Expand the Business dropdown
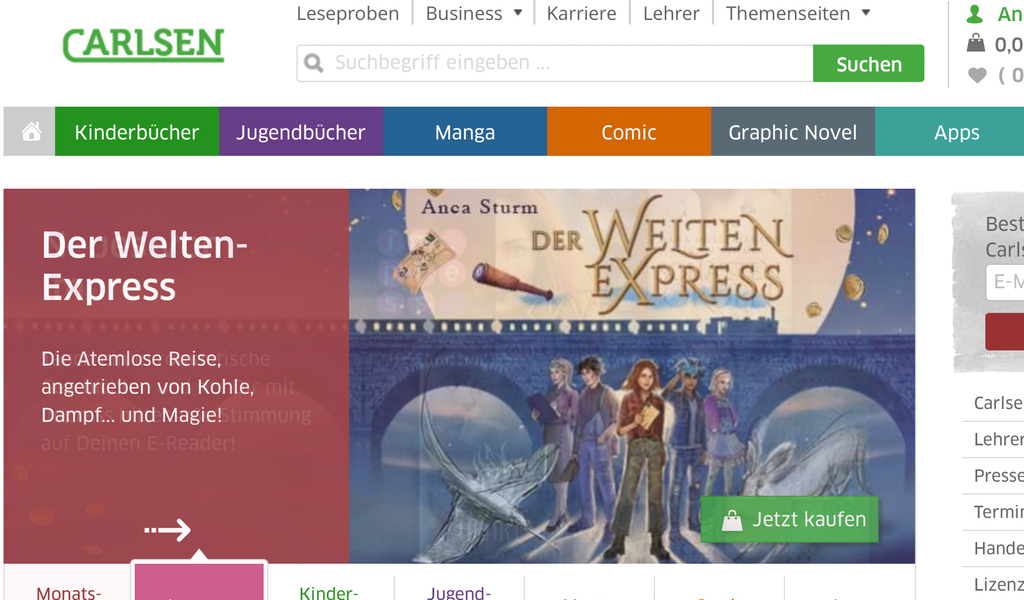 [473, 13]
